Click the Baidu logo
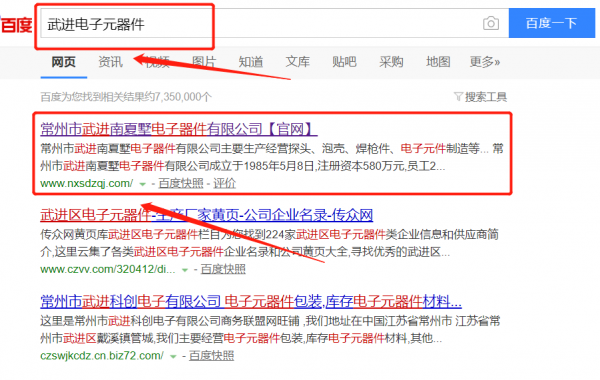 point(16,25)
